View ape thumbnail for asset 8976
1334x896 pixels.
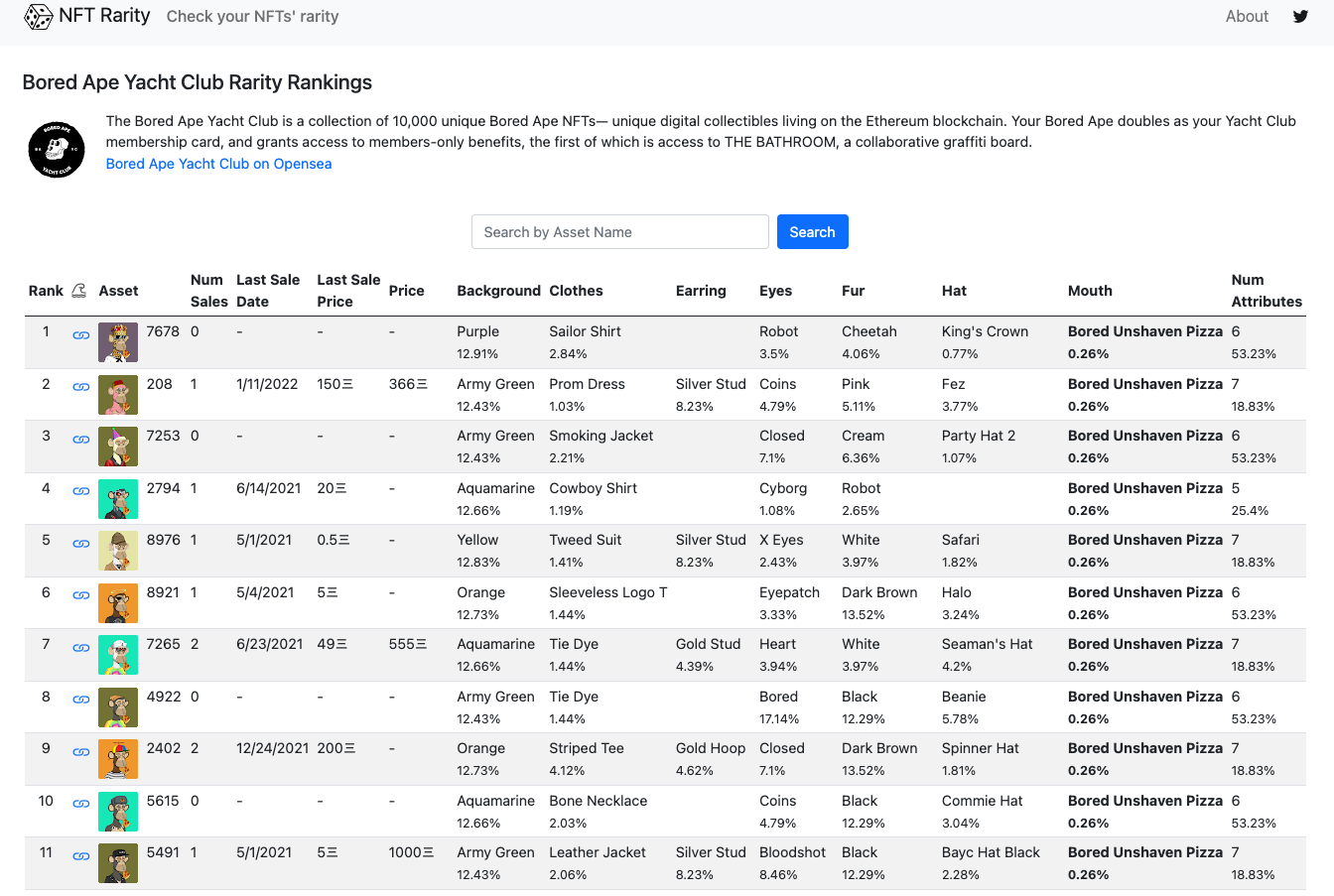(x=118, y=551)
